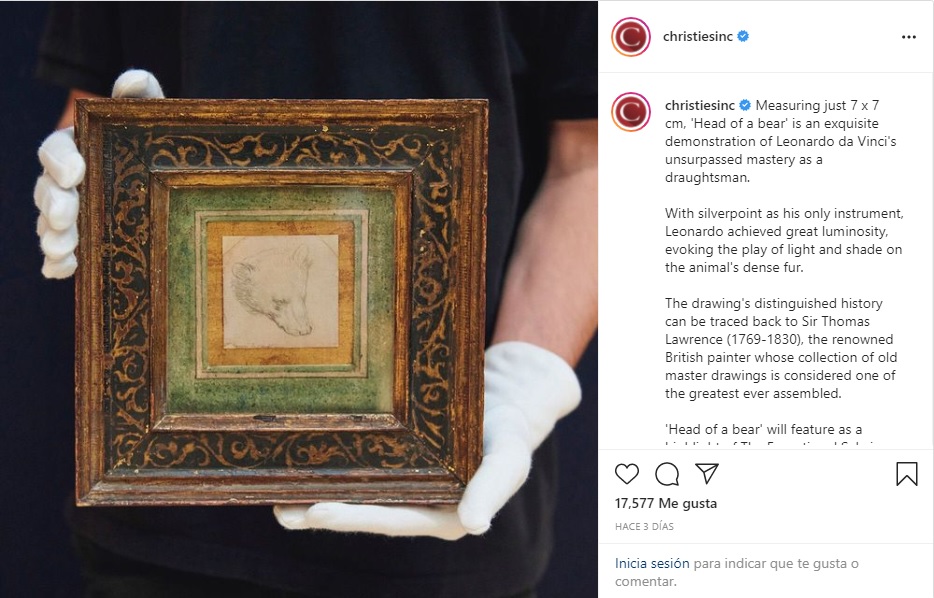Viewport: 934px width, 598px height.
Task: Save the post with the bookmark icon
Action: pos(907,474)
